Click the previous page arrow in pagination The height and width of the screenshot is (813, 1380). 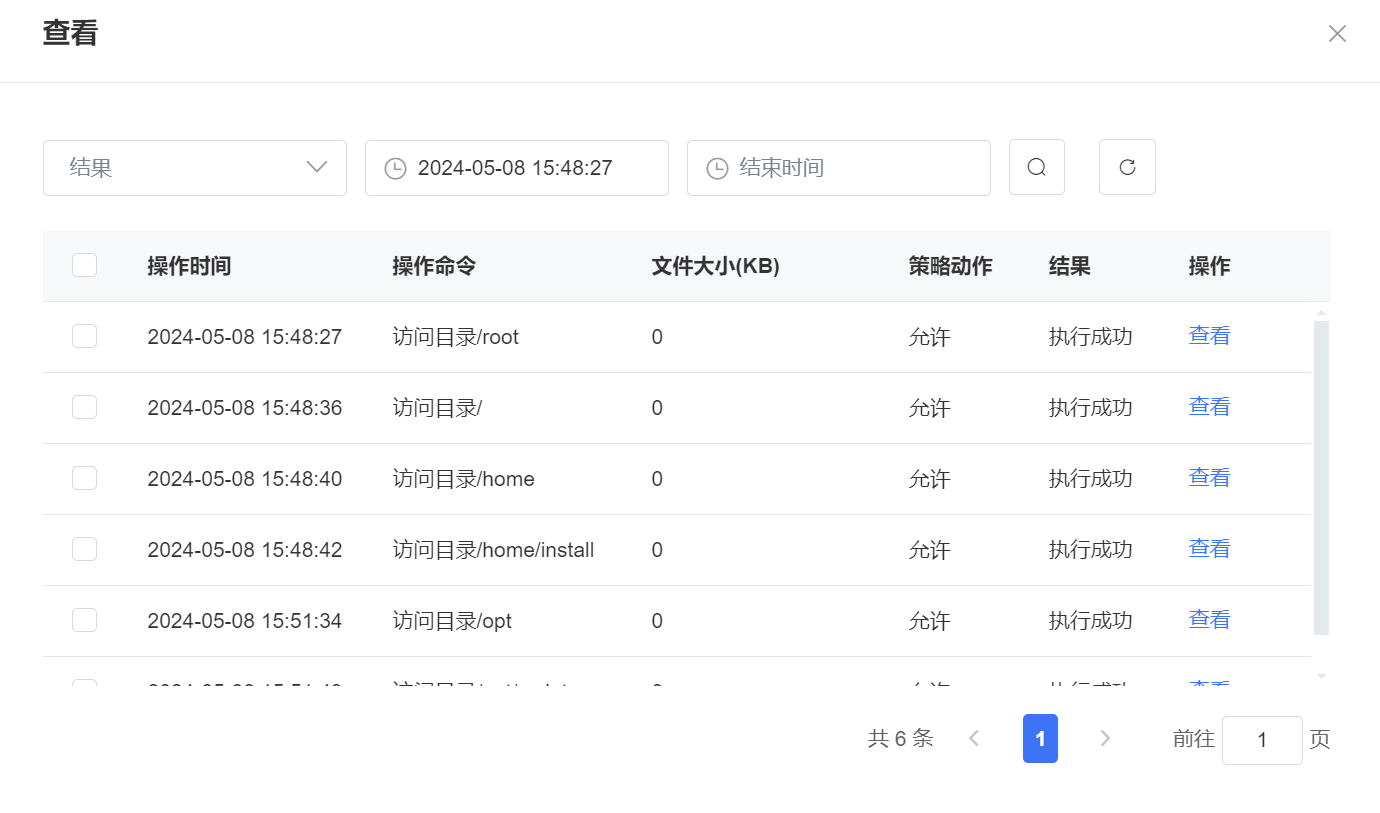974,739
